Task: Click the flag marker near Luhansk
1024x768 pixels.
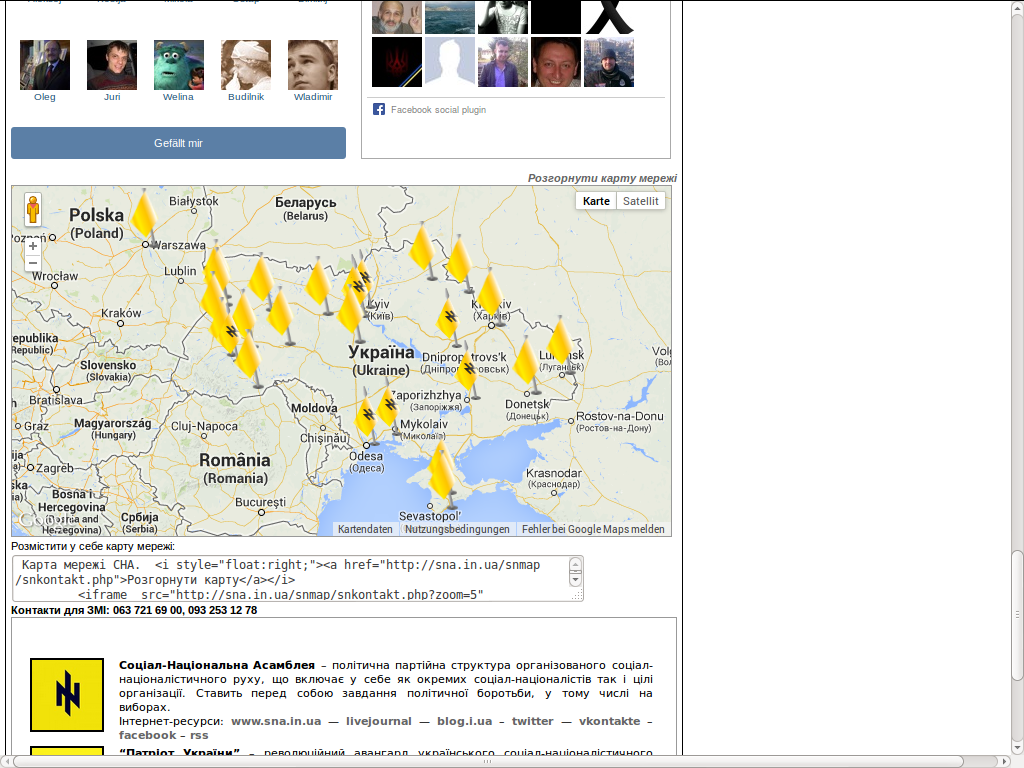Action: click(x=560, y=343)
